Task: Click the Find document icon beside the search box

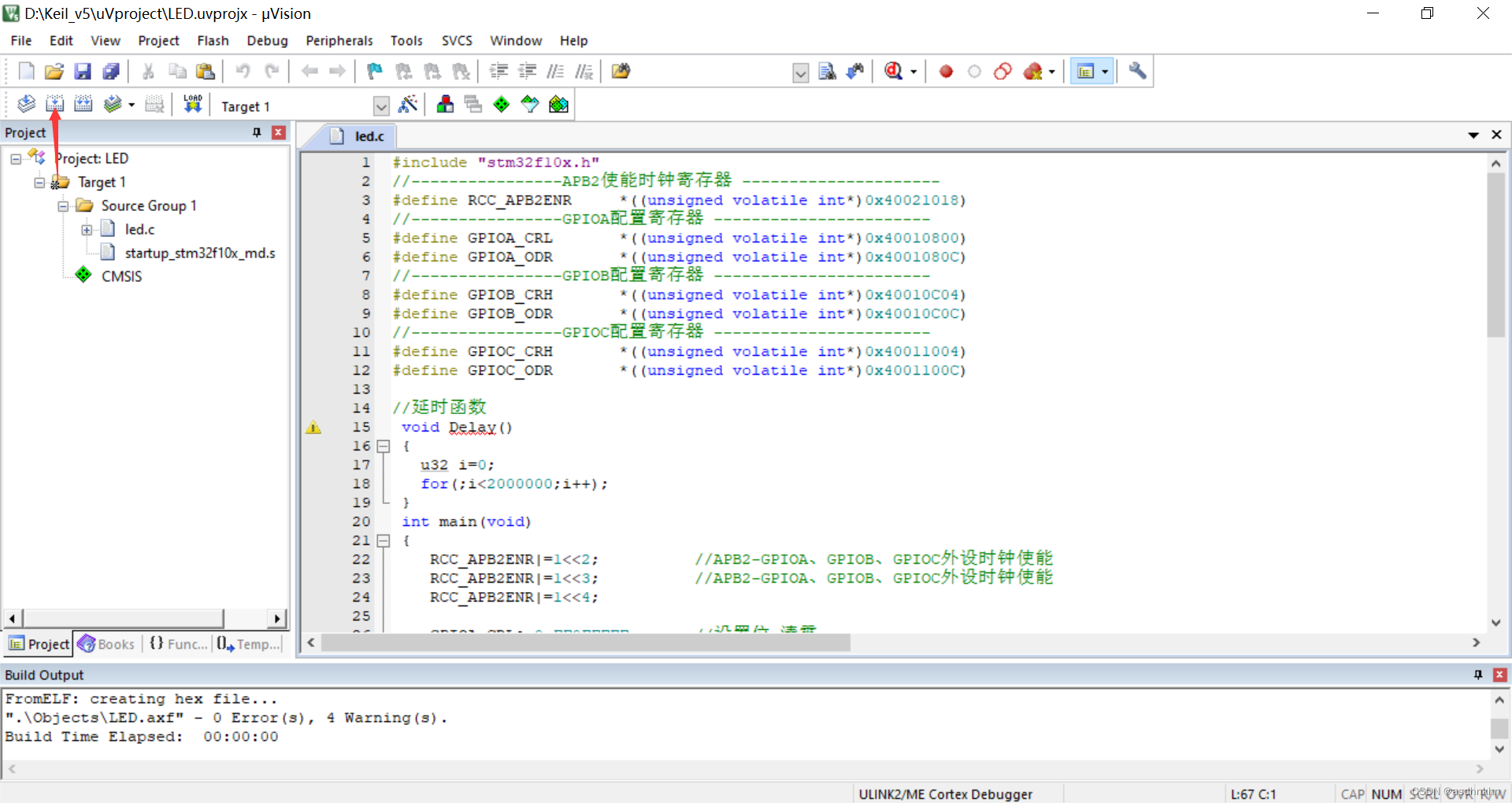Action: [827, 72]
